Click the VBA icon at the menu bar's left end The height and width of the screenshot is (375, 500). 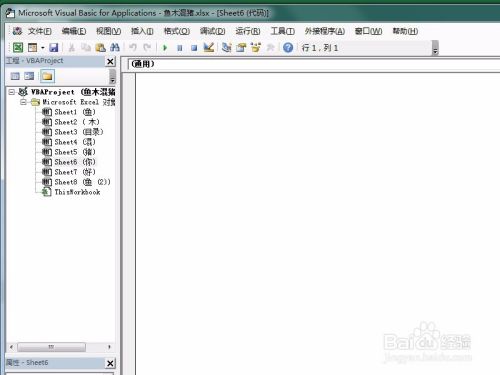(x=17, y=31)
